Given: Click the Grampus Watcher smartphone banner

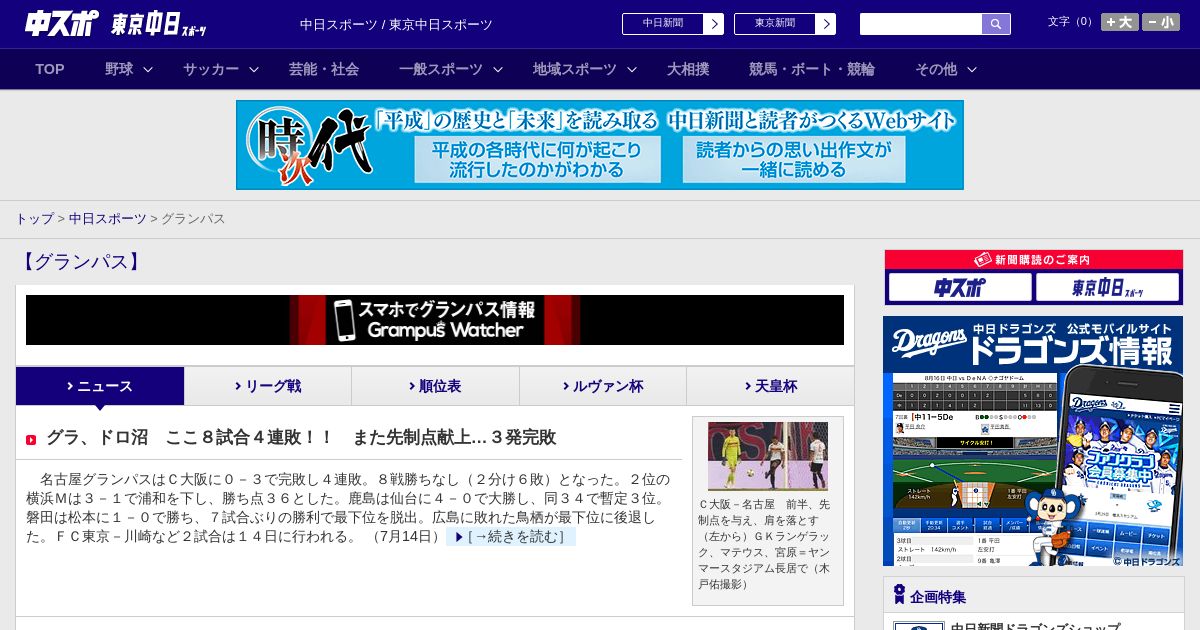Looking at the screenshot, I should 435,320.
